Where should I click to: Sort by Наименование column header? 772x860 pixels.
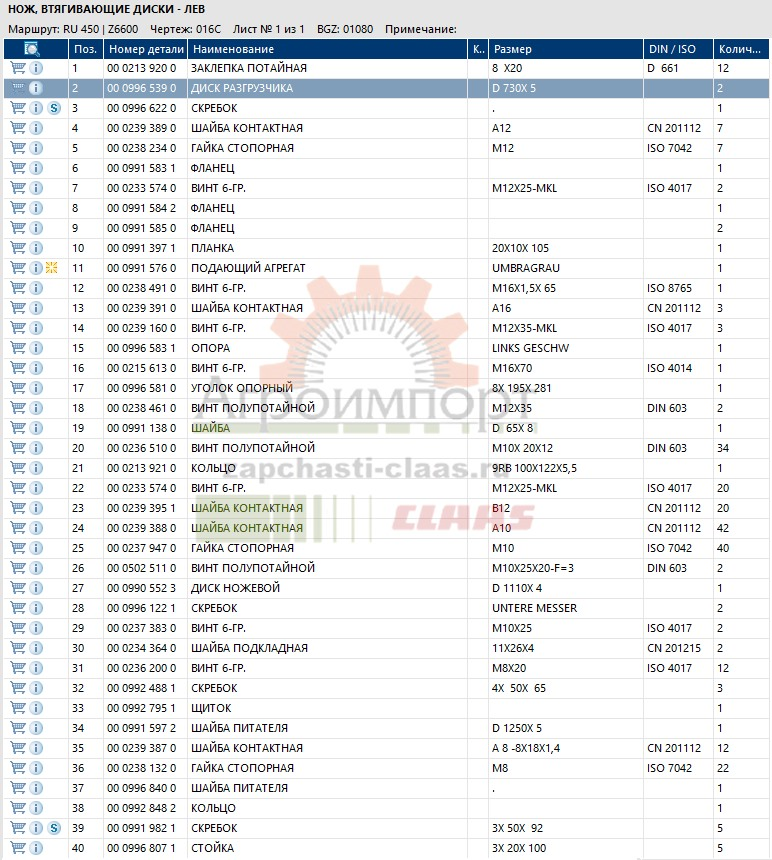[x=327, y=49]
